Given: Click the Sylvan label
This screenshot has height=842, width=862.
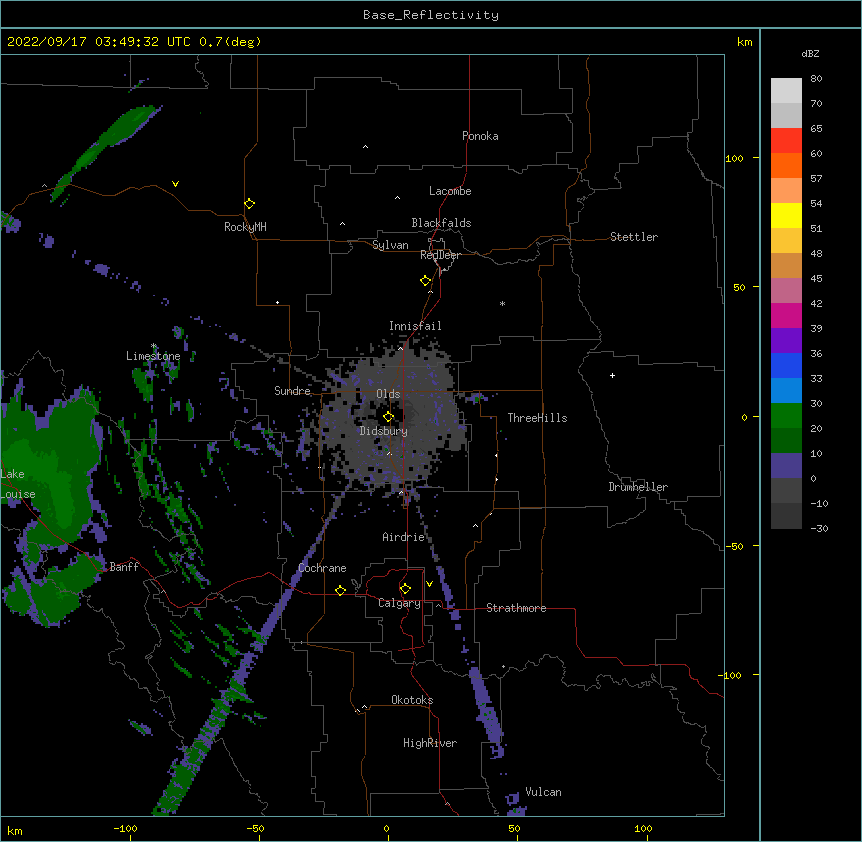Looking at the screenshot, I should point(390,245).
